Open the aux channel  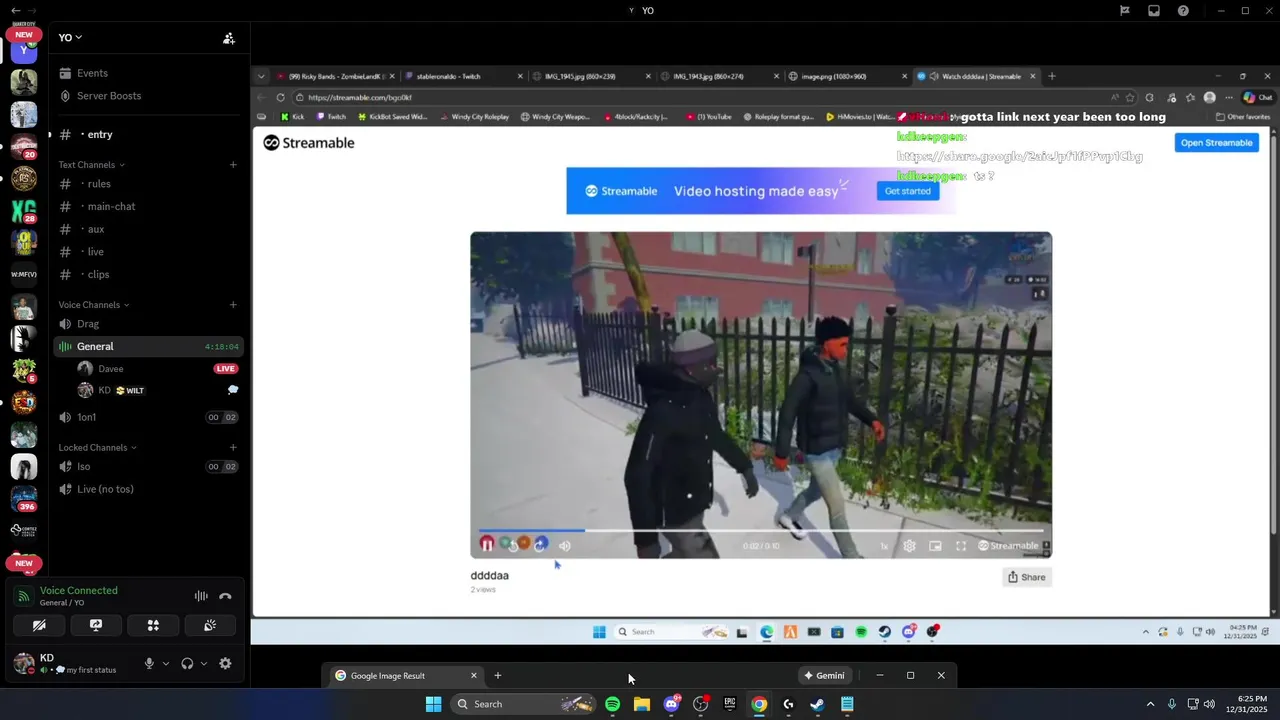coord(148,229)
